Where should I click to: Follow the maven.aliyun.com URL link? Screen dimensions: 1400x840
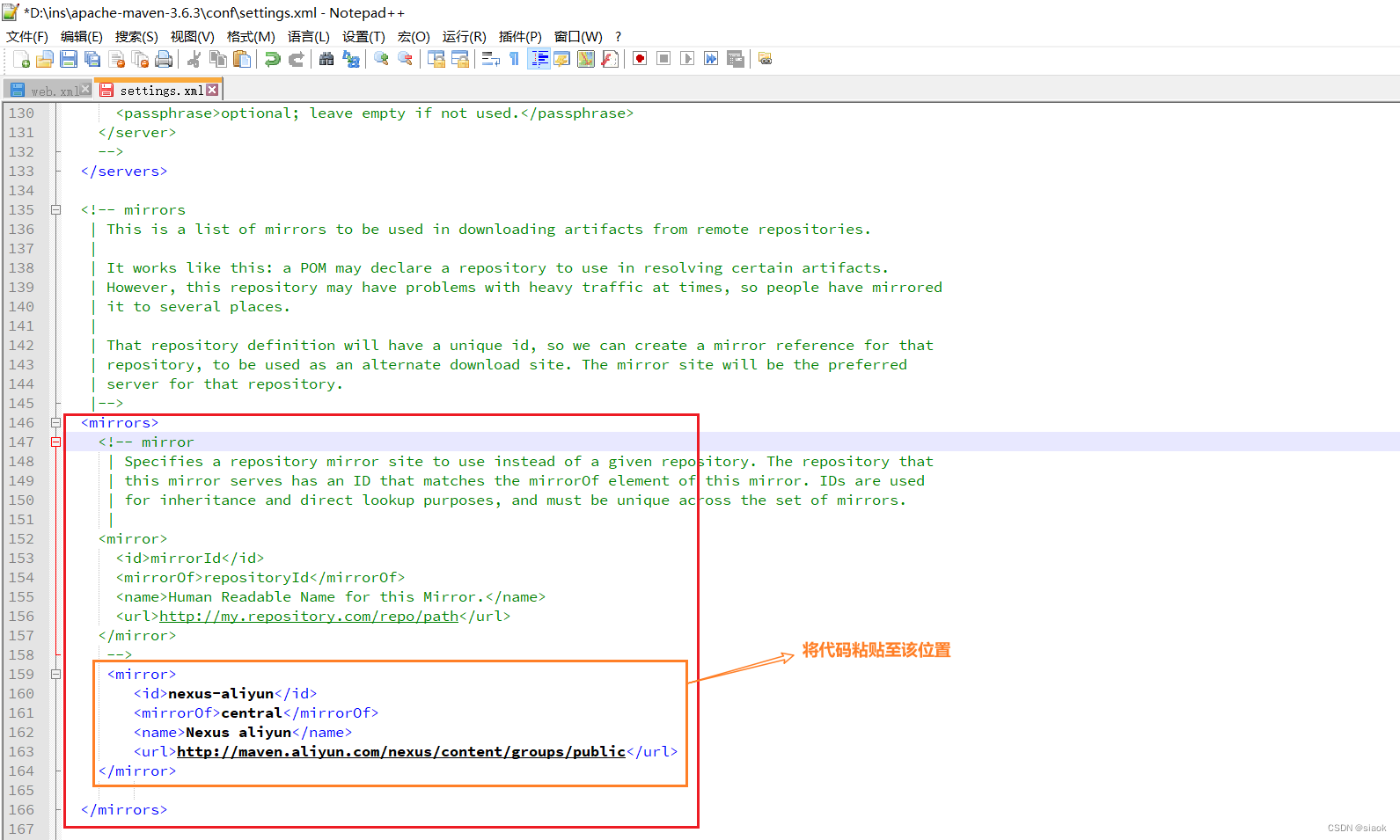click(401, 752)
